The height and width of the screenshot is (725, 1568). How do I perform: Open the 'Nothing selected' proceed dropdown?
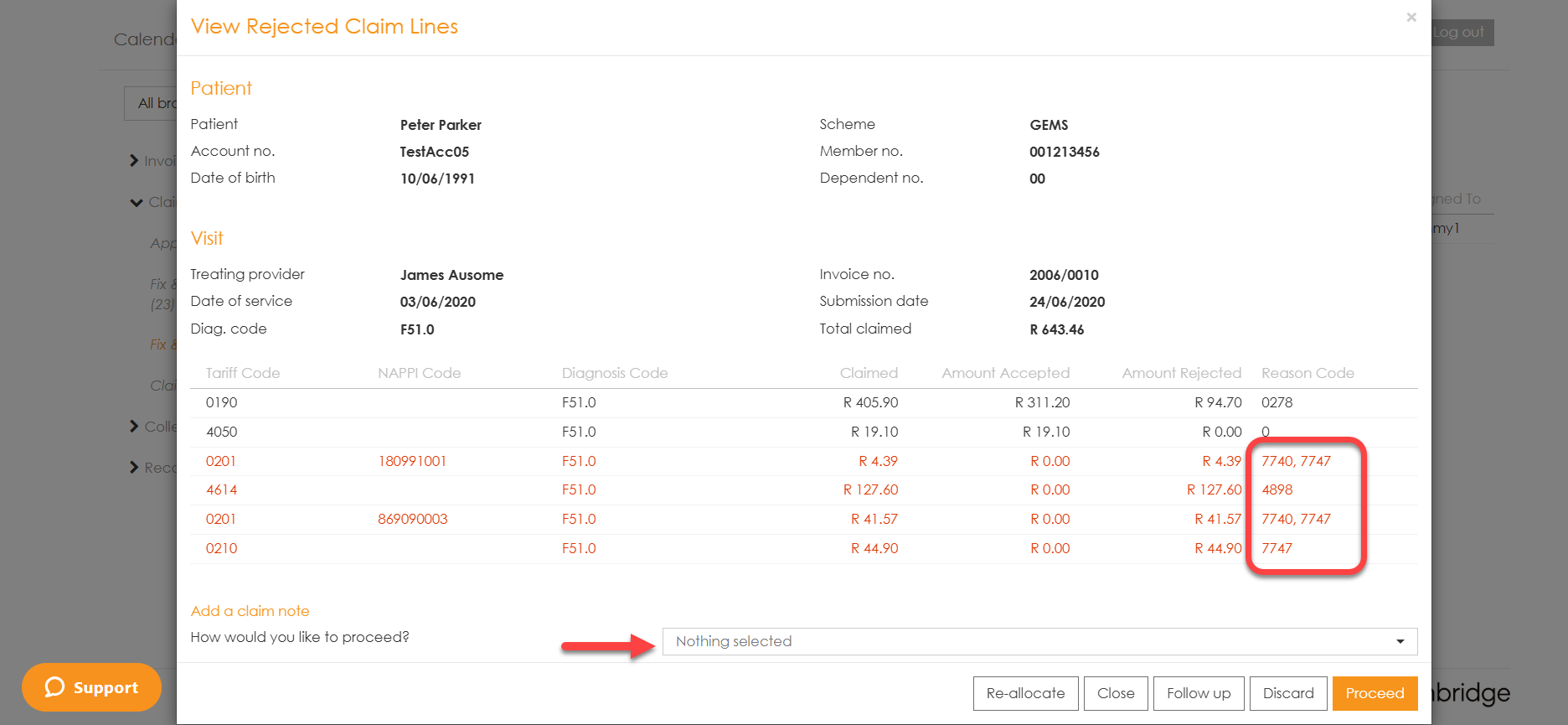pos(1039,641)
